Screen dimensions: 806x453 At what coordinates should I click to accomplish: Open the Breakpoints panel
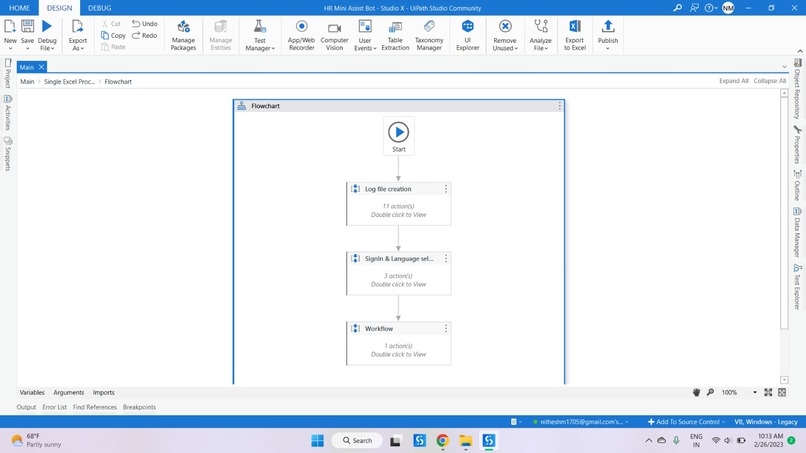[139, 407]
